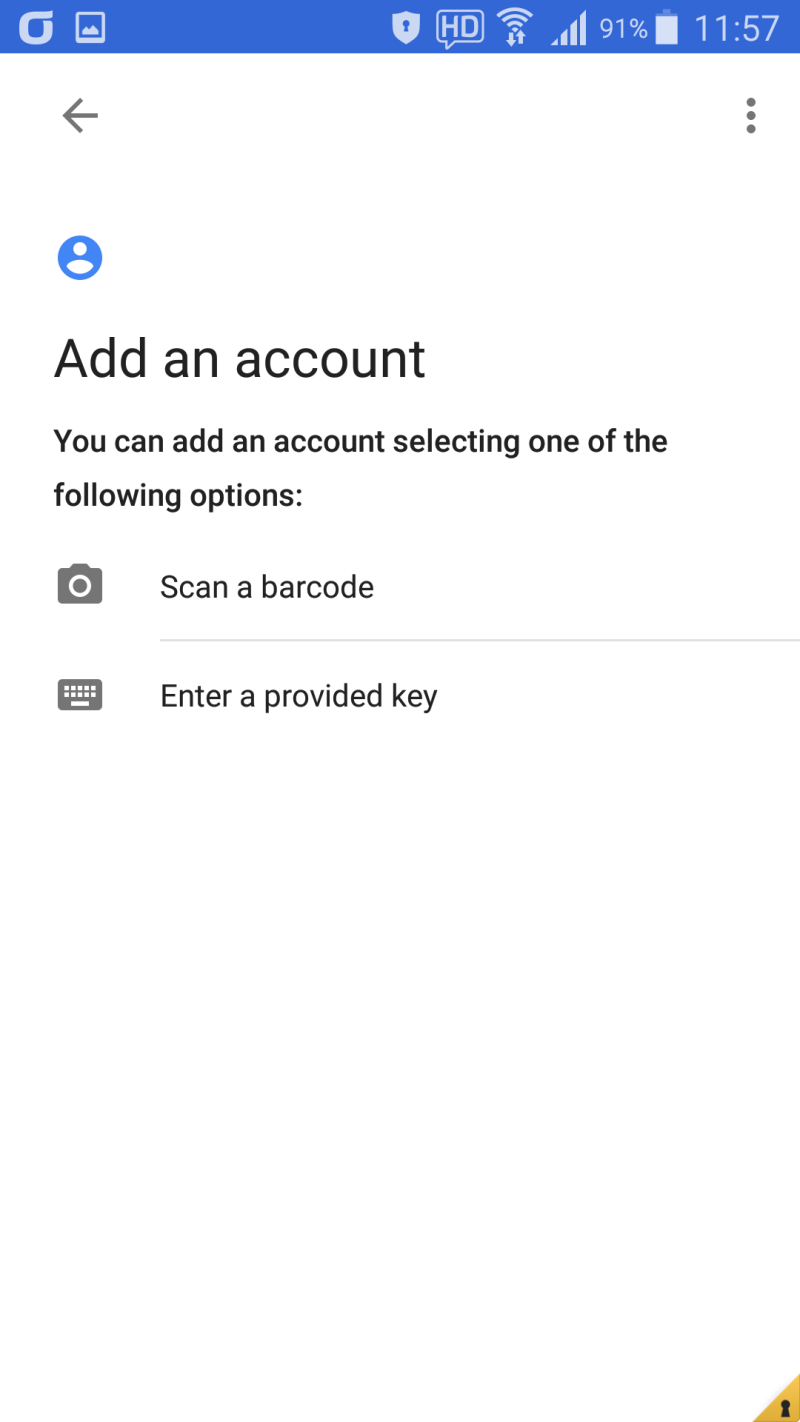
Task: Tap the battery icon in the status bar
Action: [667, 28]
